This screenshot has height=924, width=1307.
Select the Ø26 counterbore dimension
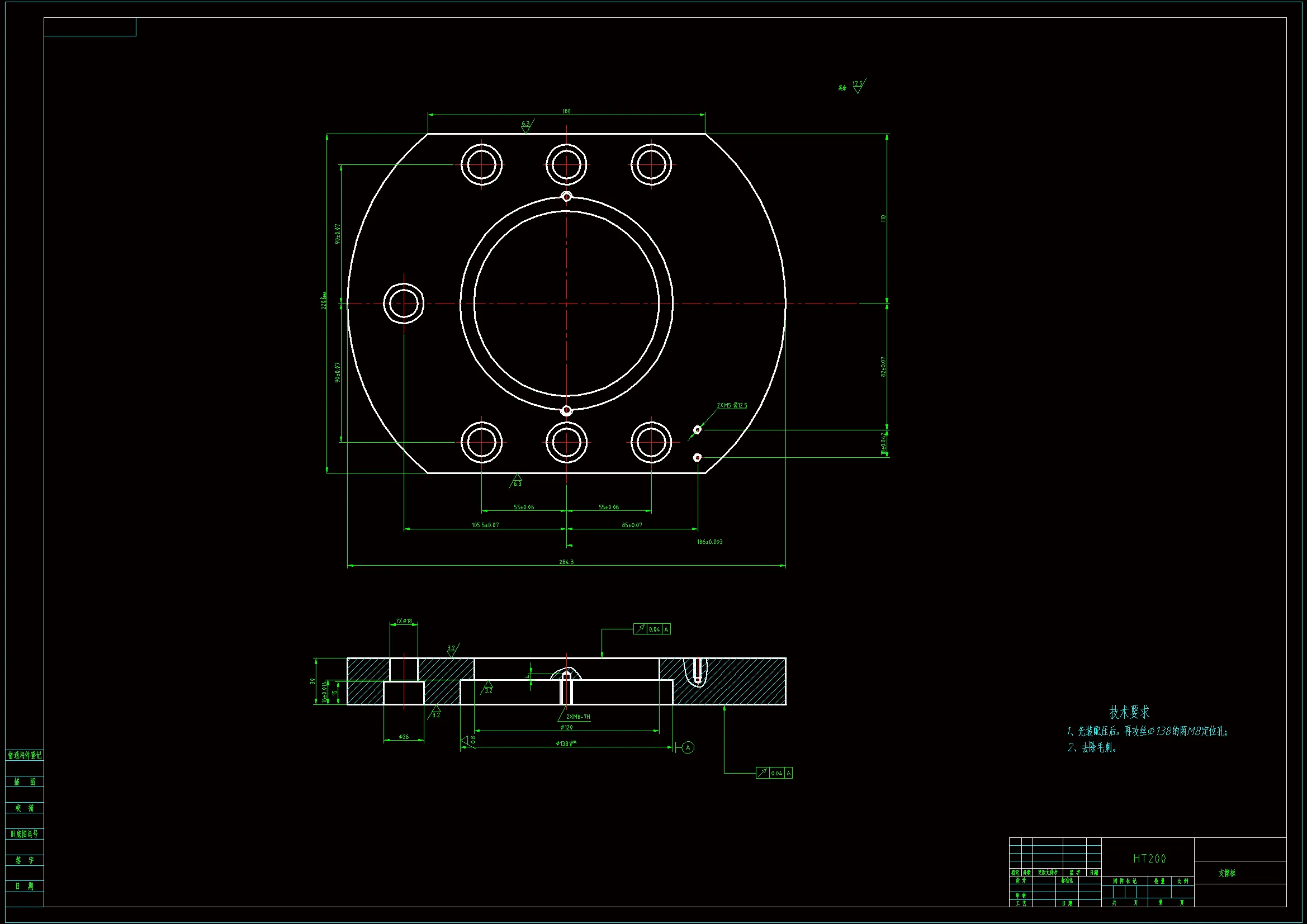click(404, 737)
